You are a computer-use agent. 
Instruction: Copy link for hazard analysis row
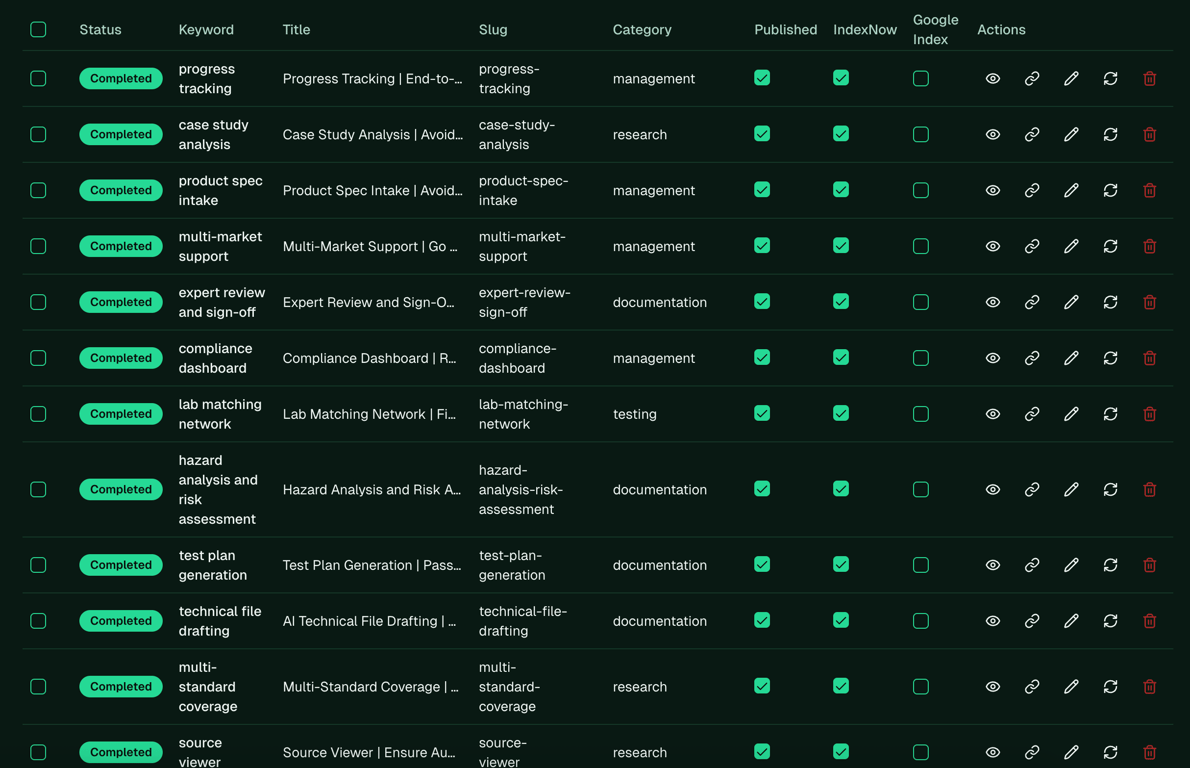(1031, 489)
